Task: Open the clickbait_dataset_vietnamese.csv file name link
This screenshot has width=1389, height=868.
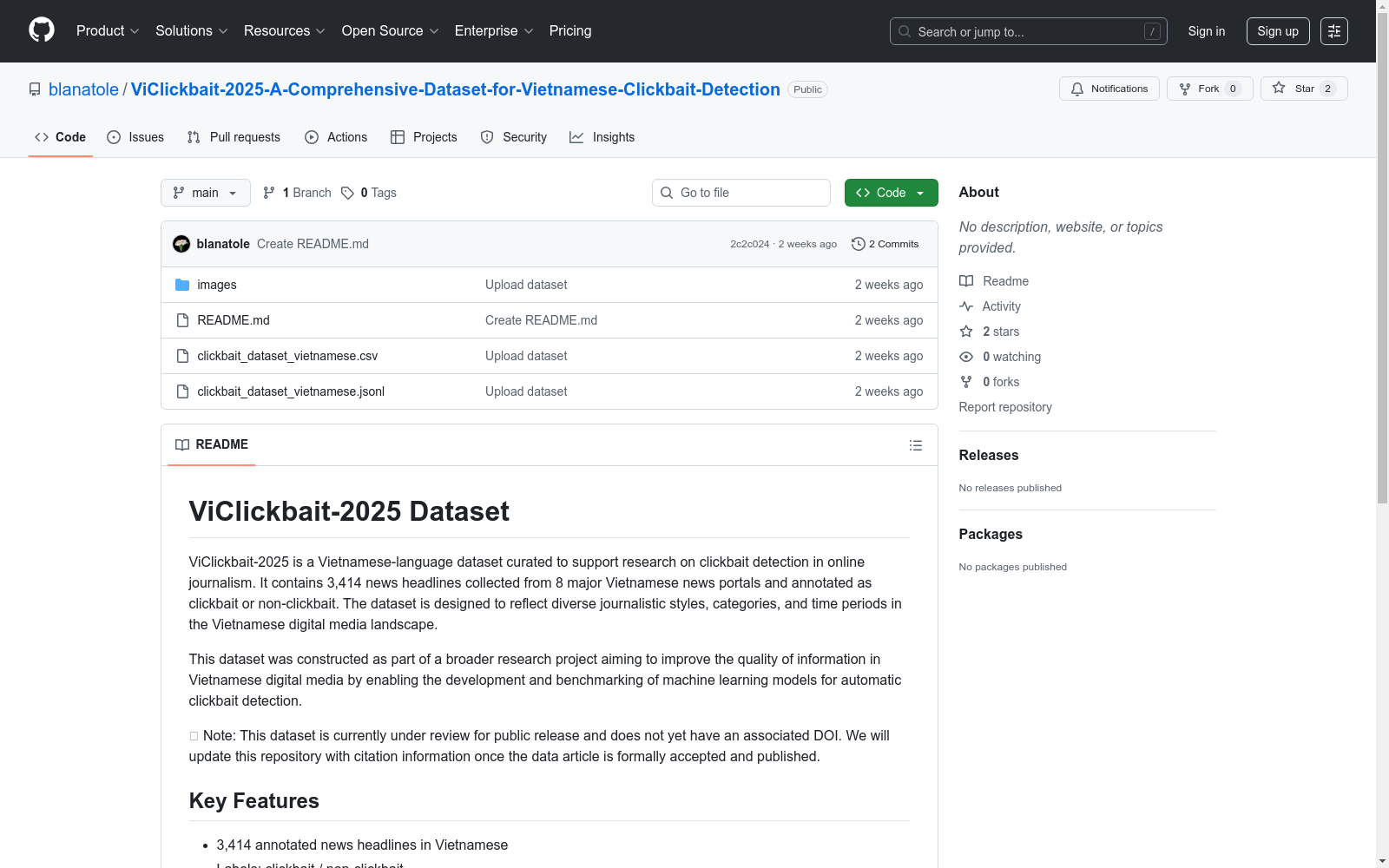Action: click(287, 356)
